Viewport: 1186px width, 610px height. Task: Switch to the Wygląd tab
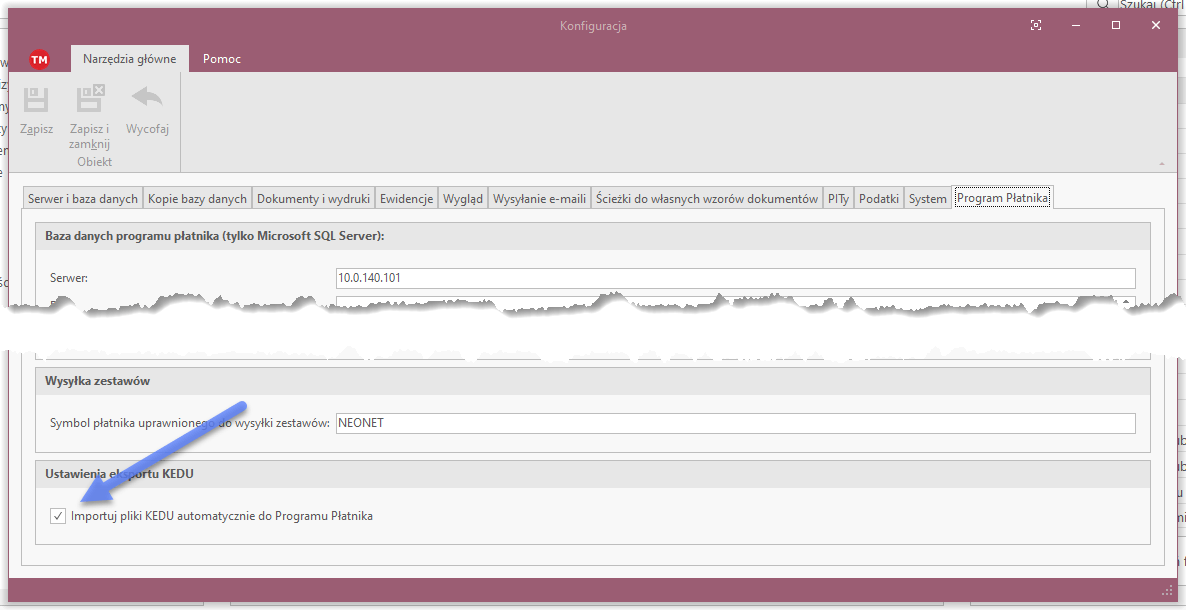click(462, 199)
